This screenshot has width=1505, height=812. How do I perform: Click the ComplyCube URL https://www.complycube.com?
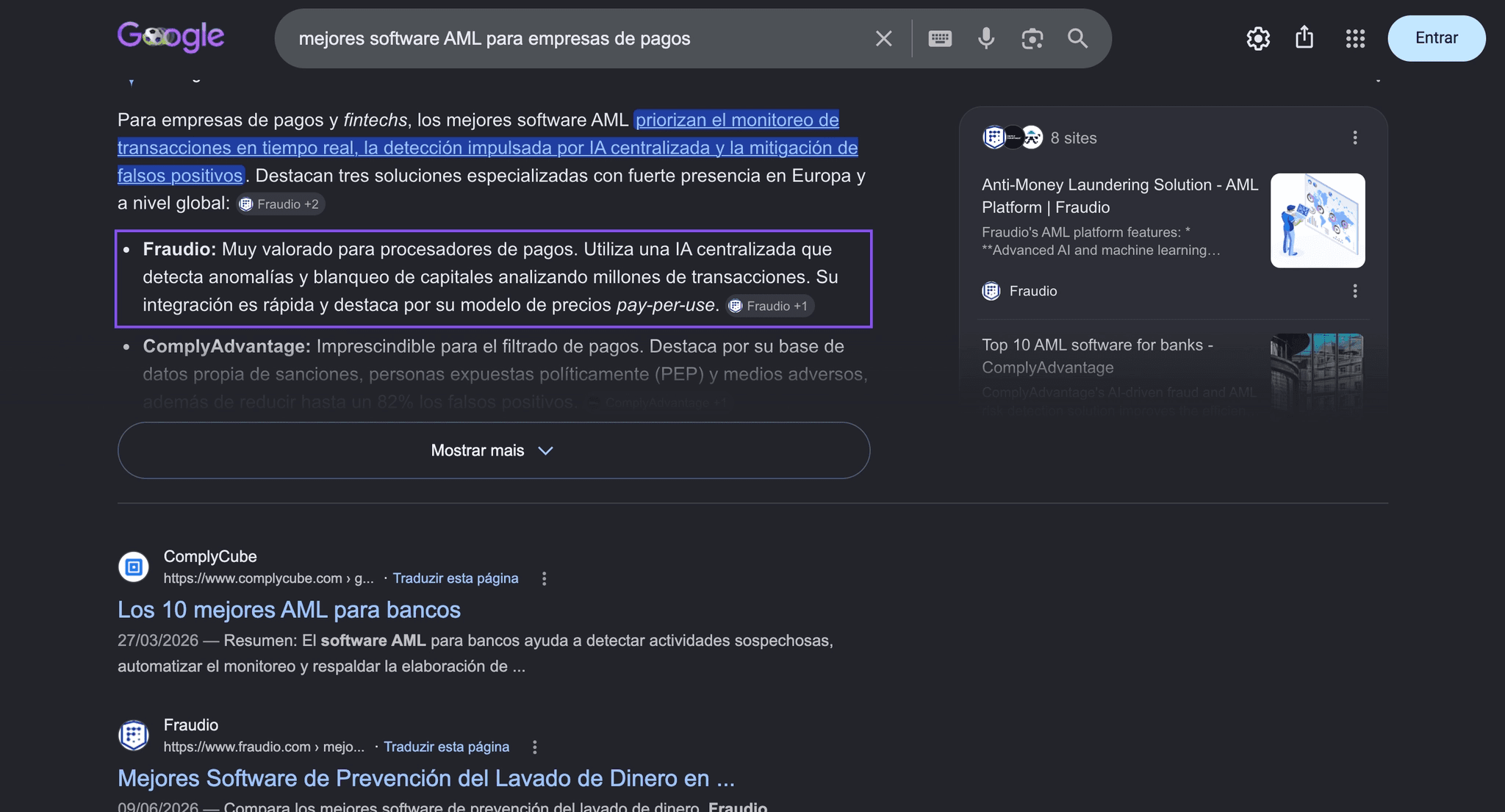[252, 578]
